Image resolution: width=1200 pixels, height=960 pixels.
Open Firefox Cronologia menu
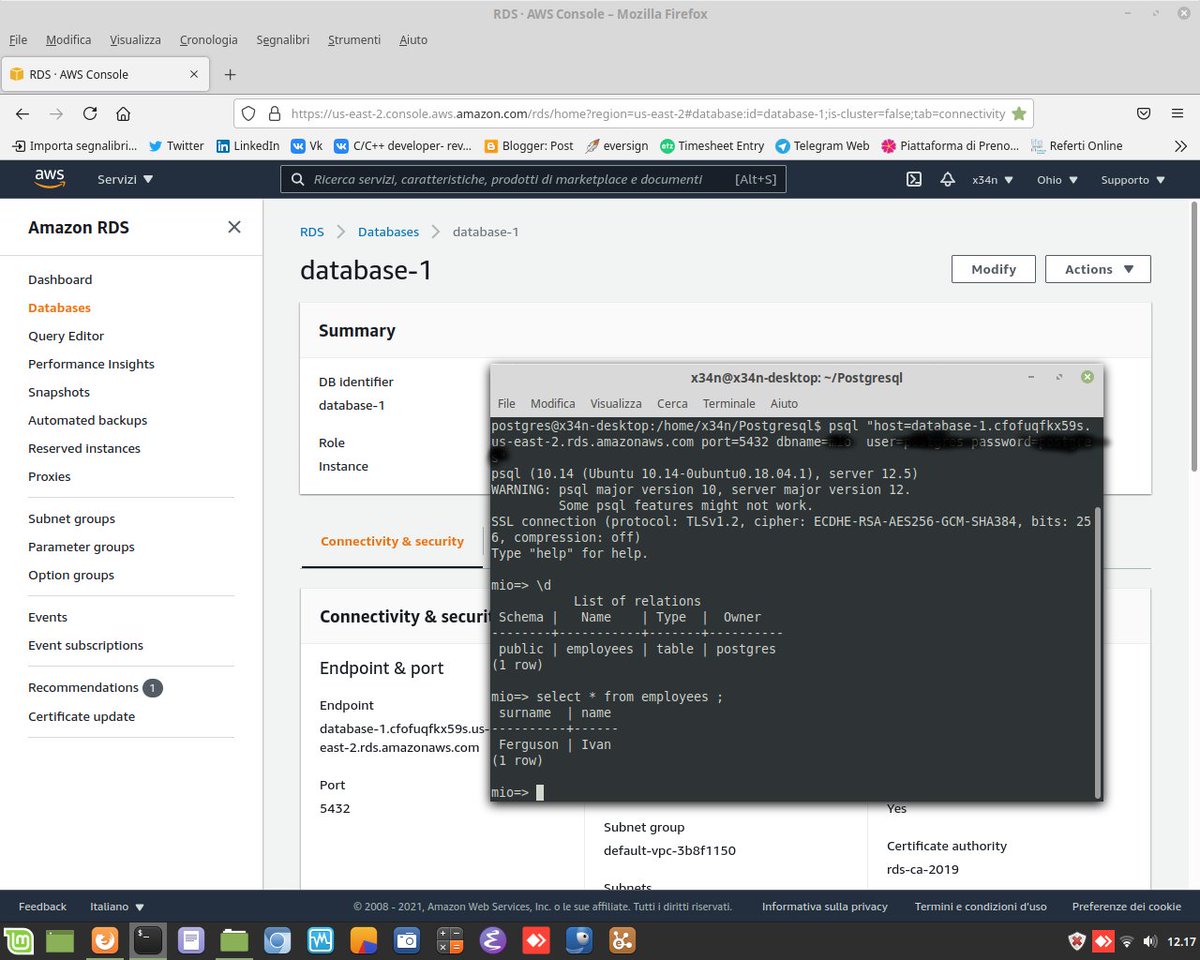point(209,40)
